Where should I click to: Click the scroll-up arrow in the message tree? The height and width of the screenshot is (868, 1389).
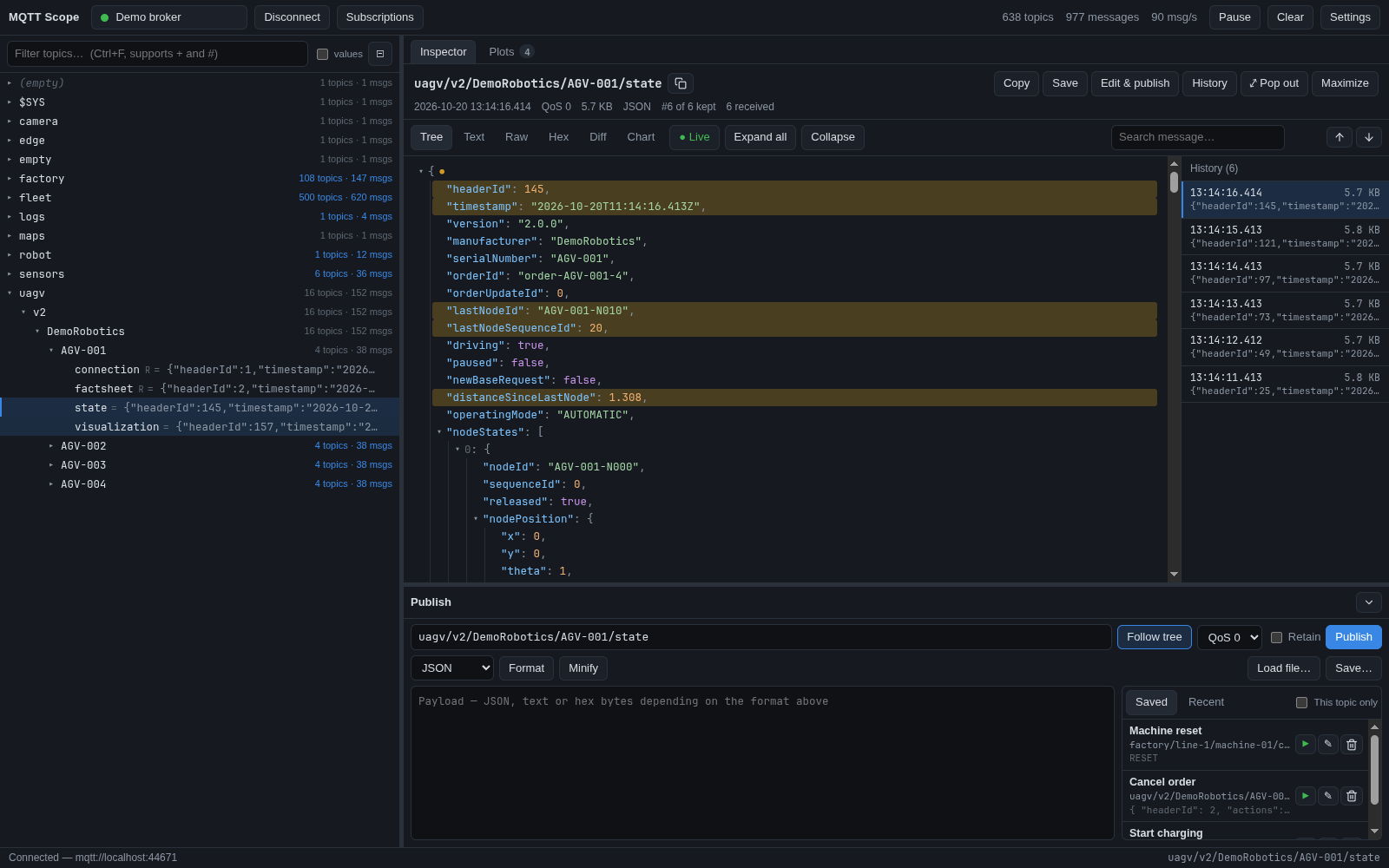[x=1174, y=164]
